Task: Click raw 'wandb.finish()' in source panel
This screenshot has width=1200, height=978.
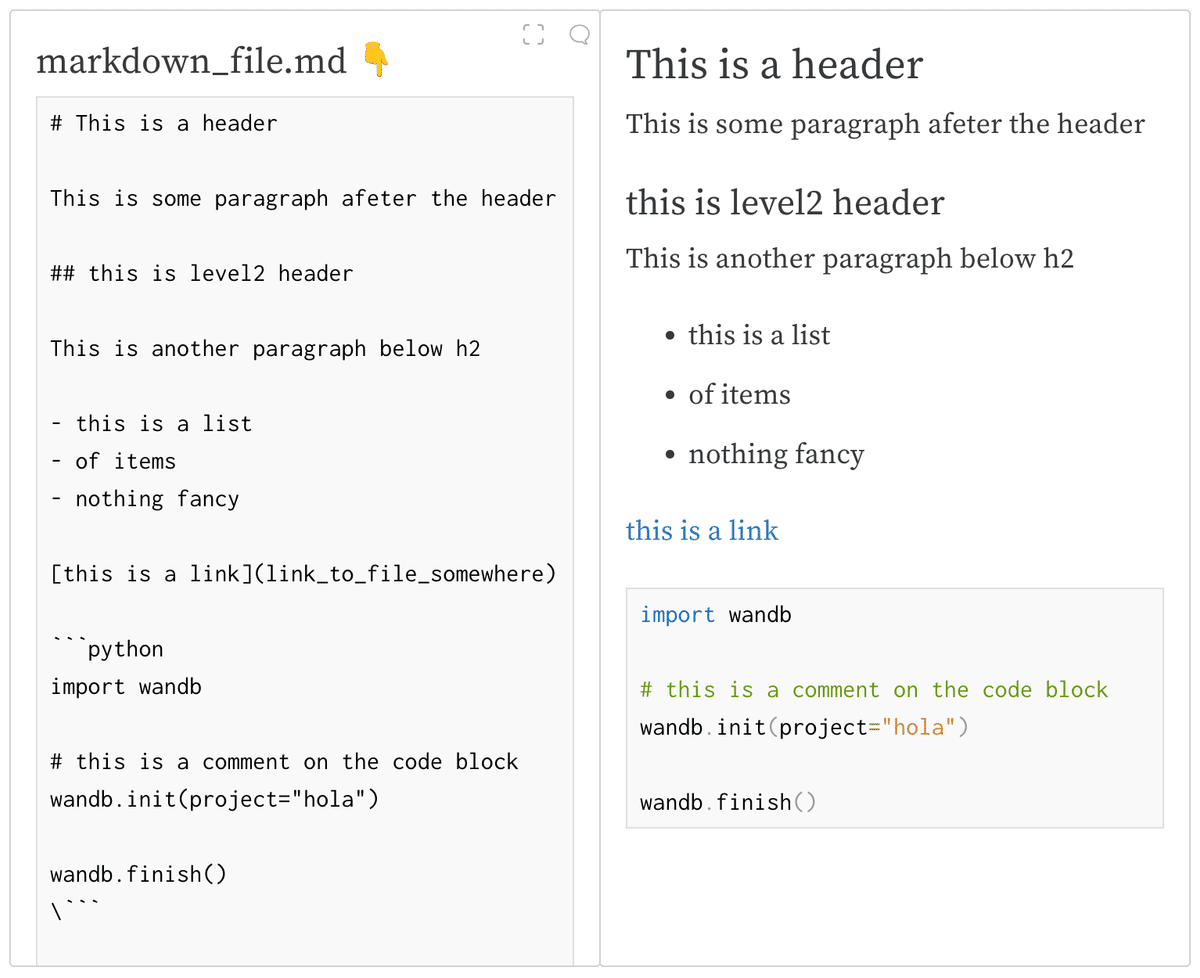Action: [x=139, y=875]
